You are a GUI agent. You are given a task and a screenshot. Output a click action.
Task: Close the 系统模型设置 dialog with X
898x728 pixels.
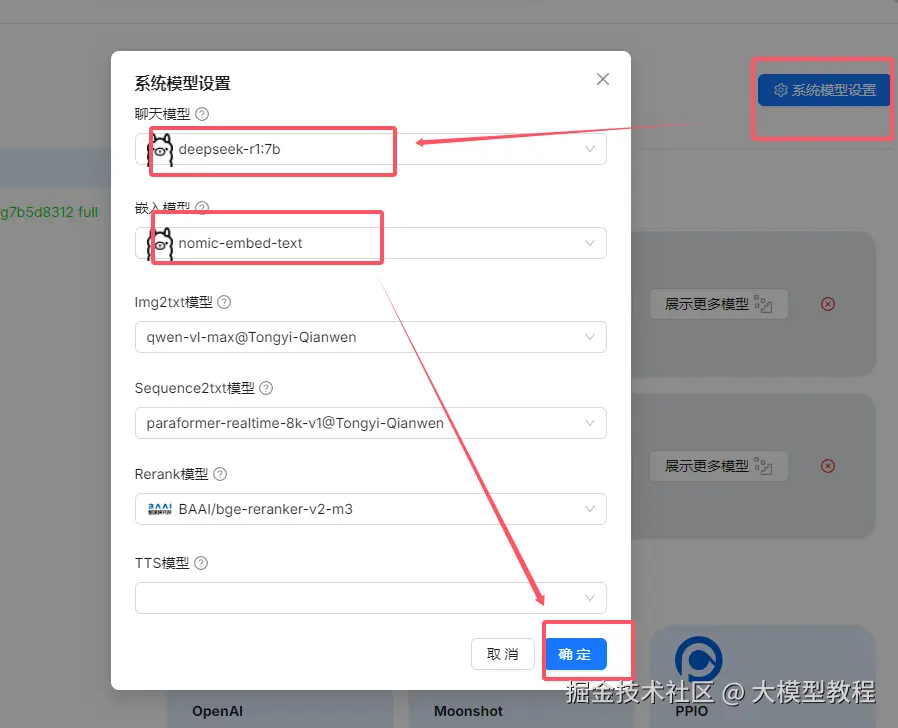[602, 79]
